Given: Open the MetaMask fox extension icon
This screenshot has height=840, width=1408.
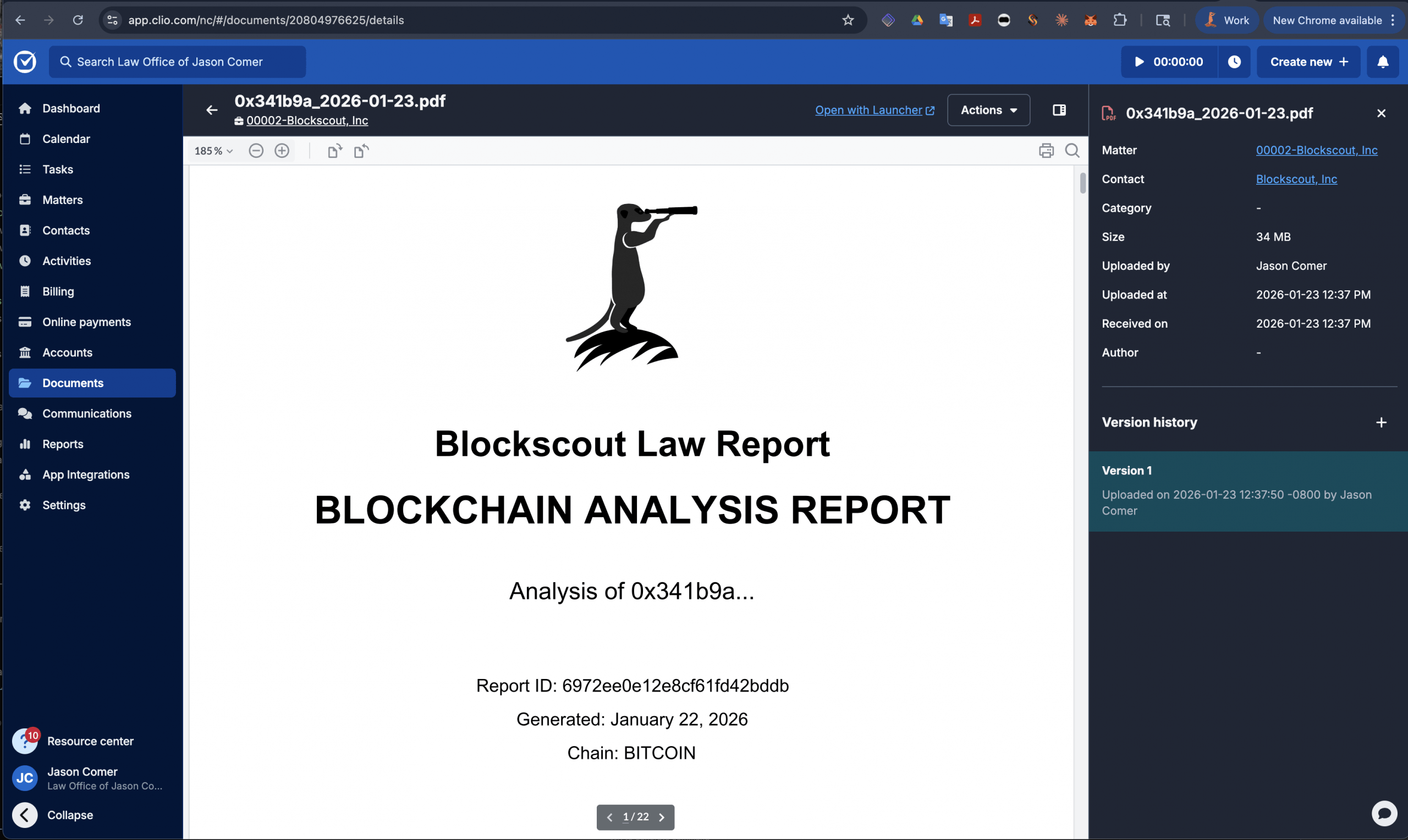Looking at the screenshot, I should tap(1090, 20).
